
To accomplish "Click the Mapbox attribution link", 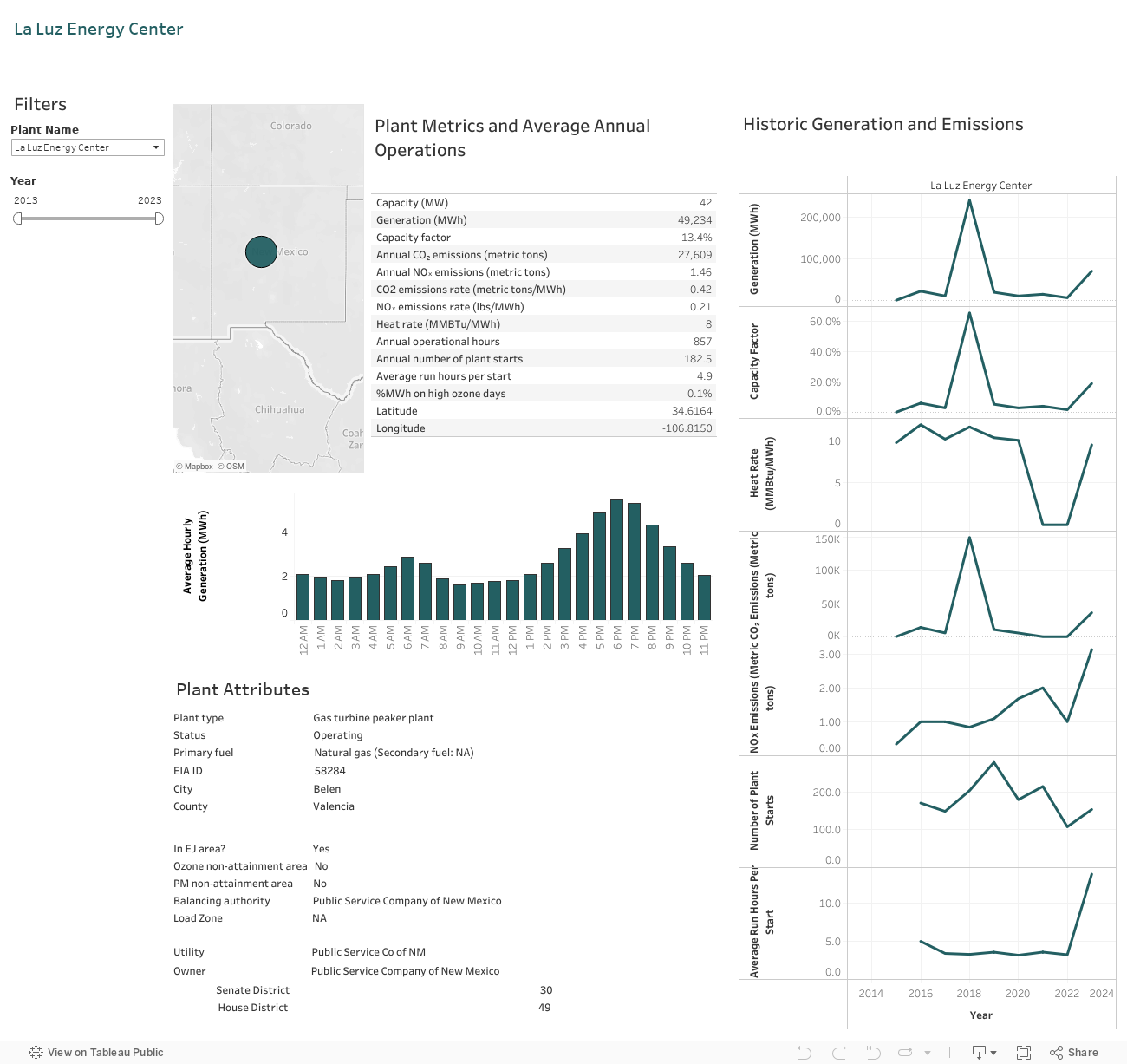I will coord(195,467).
